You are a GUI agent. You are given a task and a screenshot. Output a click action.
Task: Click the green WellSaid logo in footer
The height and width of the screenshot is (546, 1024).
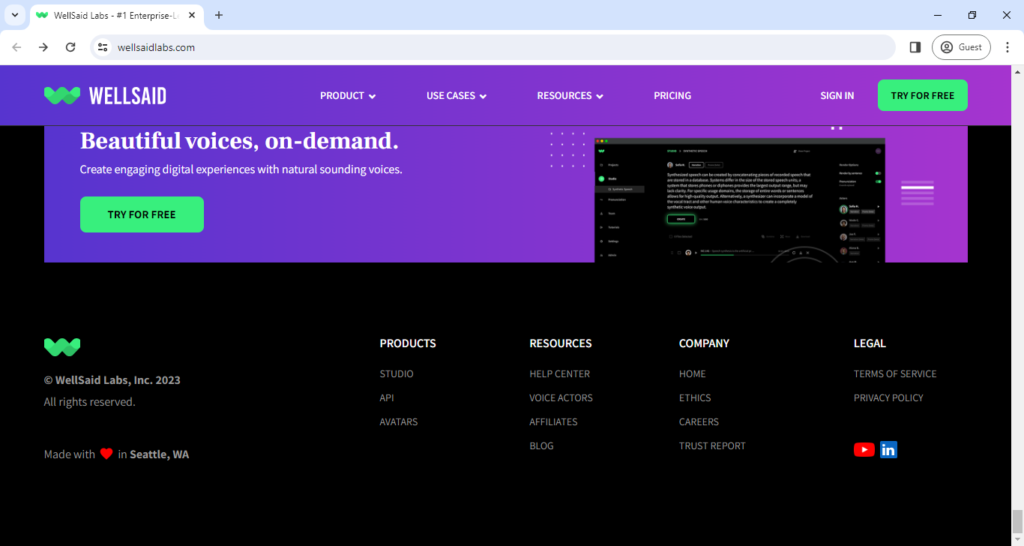pos(62,347)
